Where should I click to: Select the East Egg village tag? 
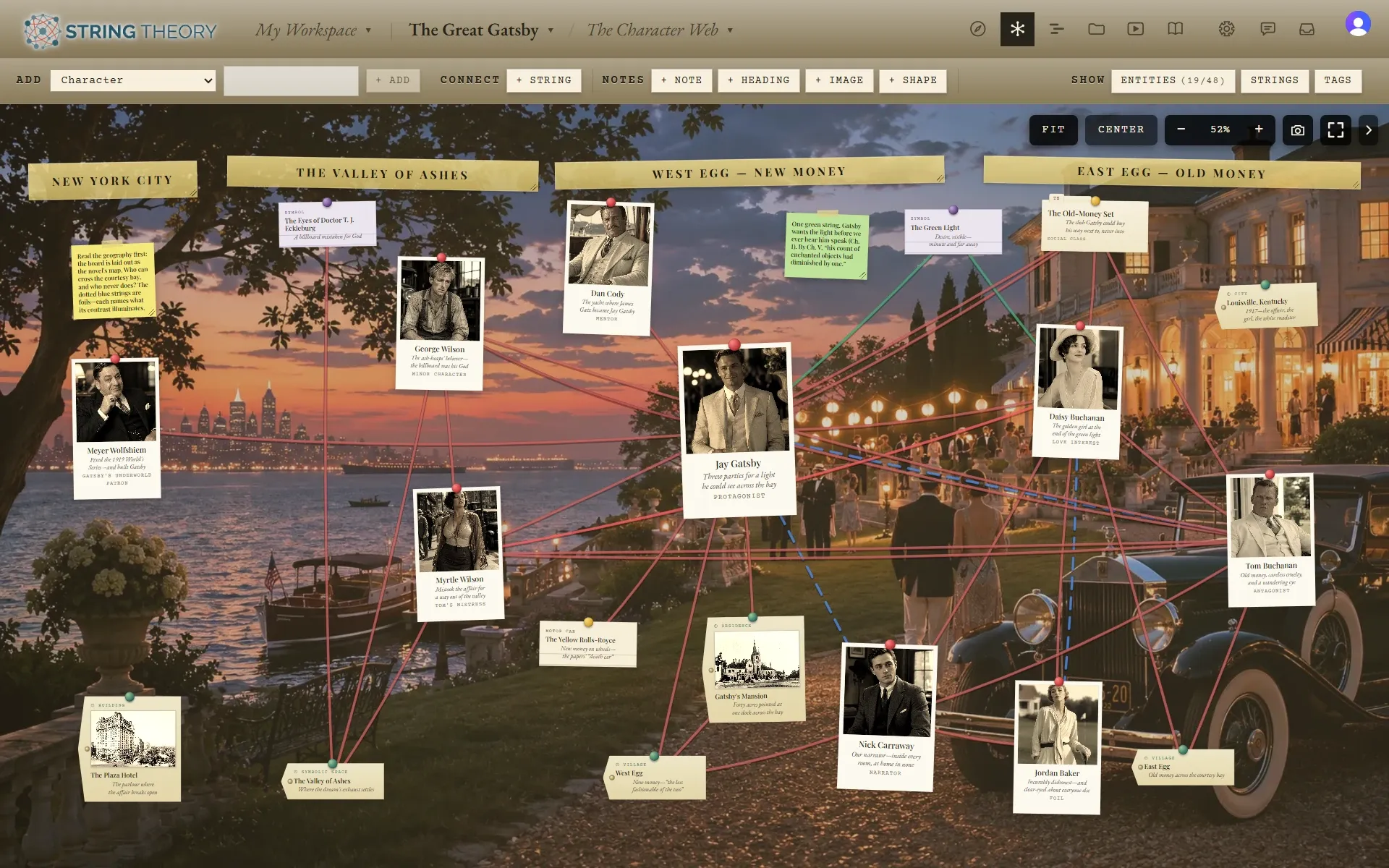click(x=1184, y=767)
